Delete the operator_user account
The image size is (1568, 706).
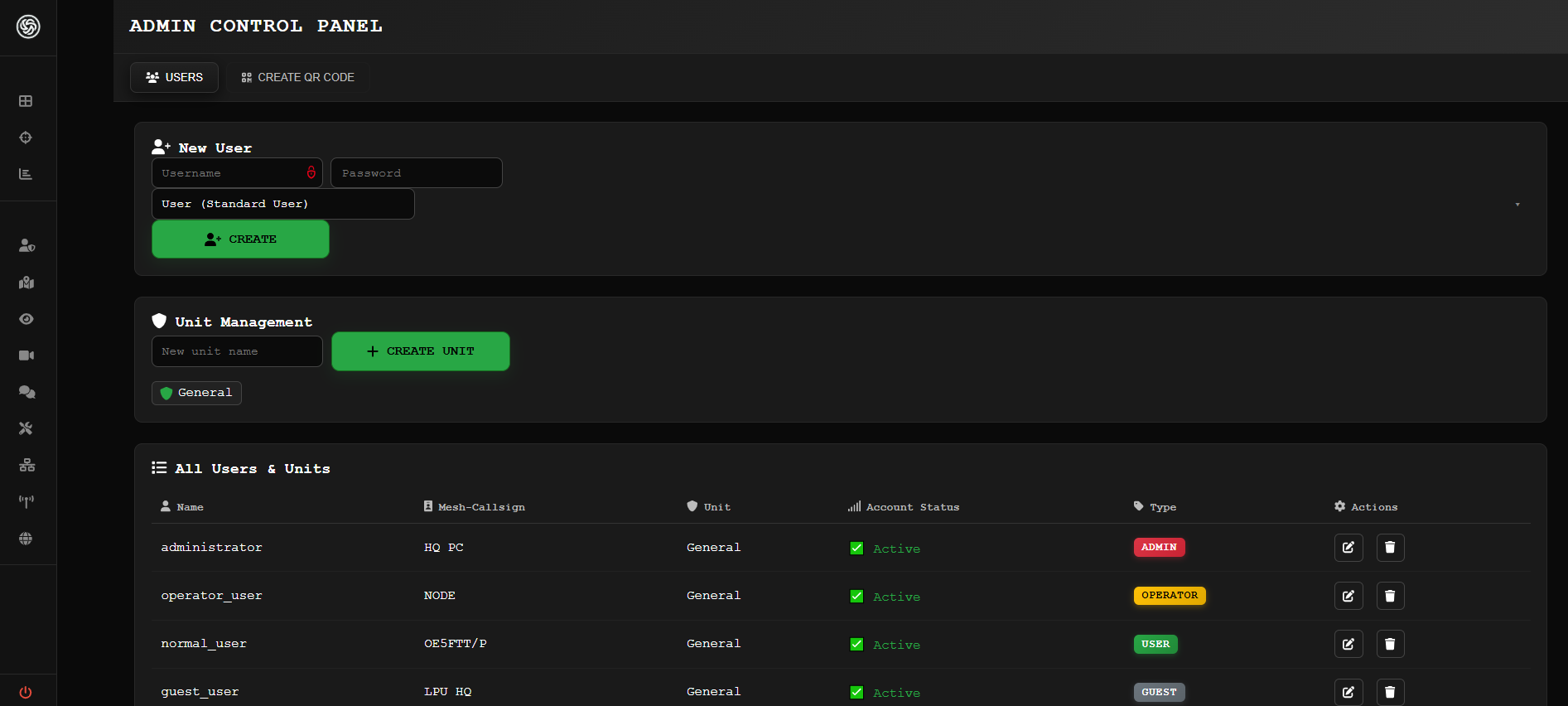(1390, 596)
